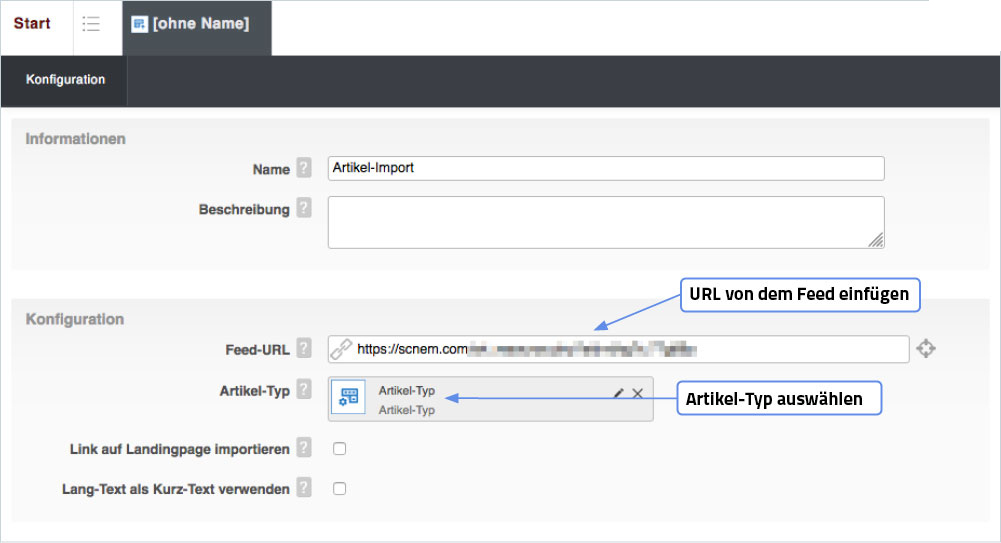Focus the Name field containing Artikel-Import
The width and height of the screenshot is (1001, 543).
pos(605,168)
